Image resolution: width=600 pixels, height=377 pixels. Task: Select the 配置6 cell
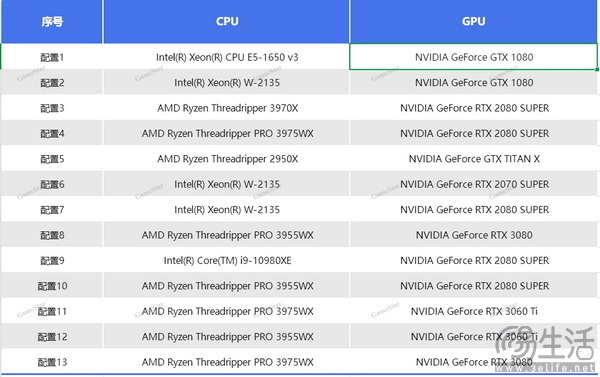52,184
